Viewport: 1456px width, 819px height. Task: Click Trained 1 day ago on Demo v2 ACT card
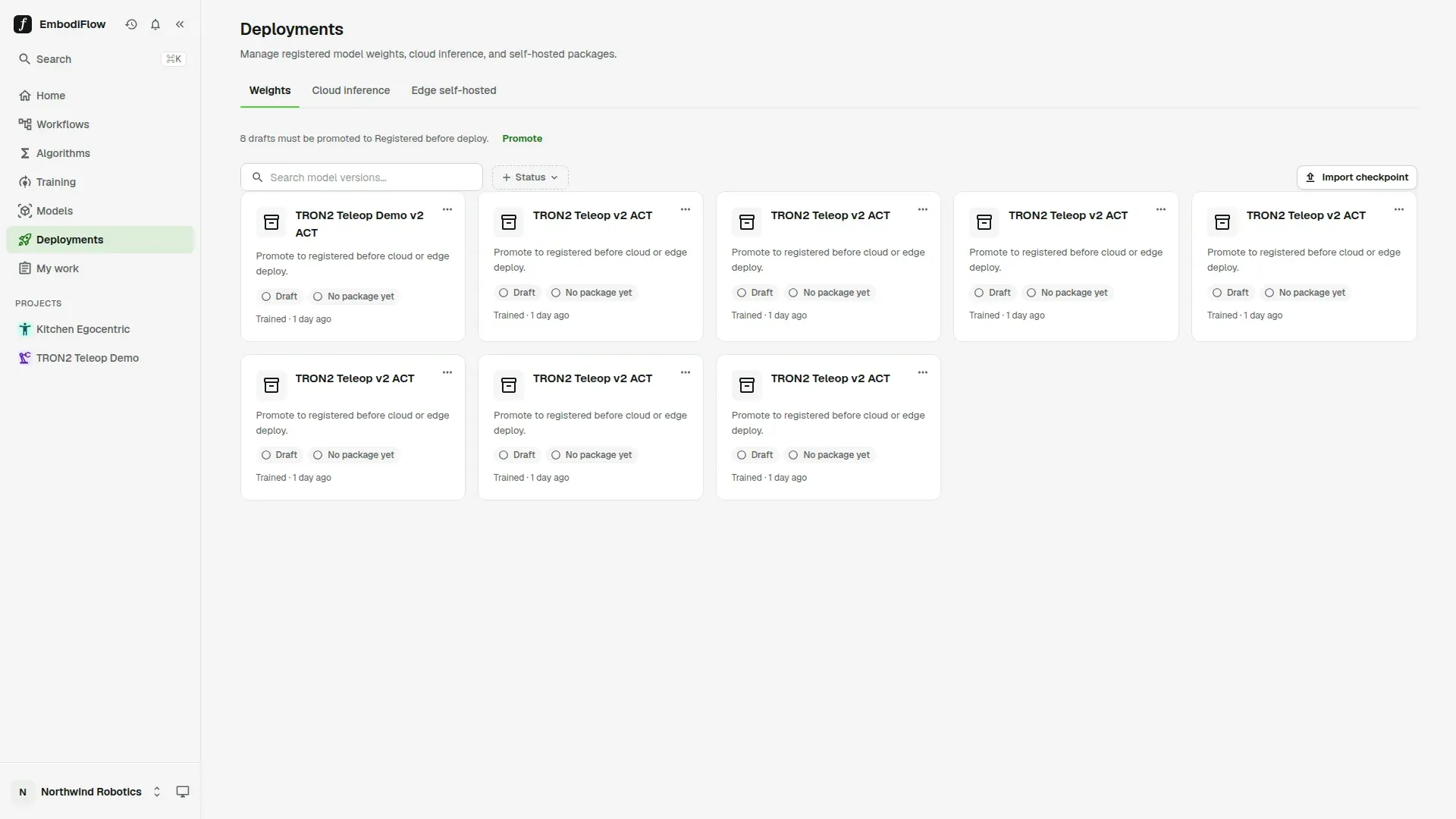click(293, 319)
